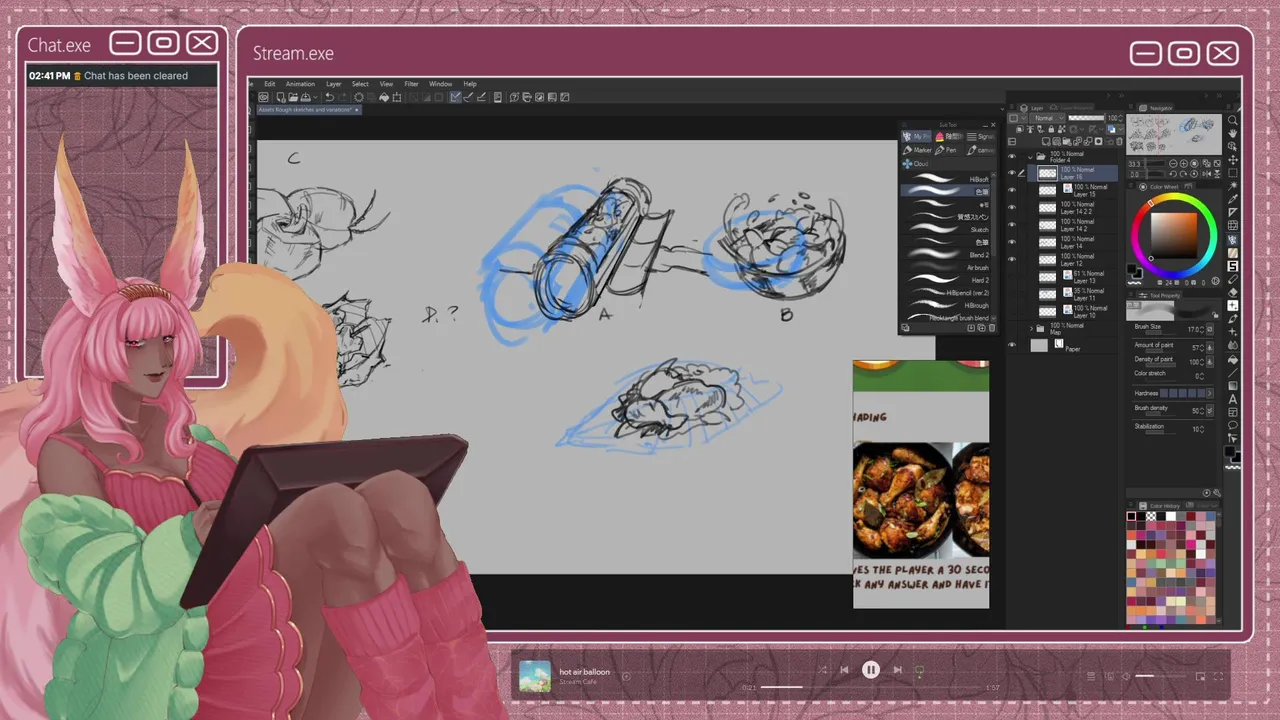This screenshot has height=720, width=1280.
Task: Click the Open file folder icon
Action: click(293, 97)
